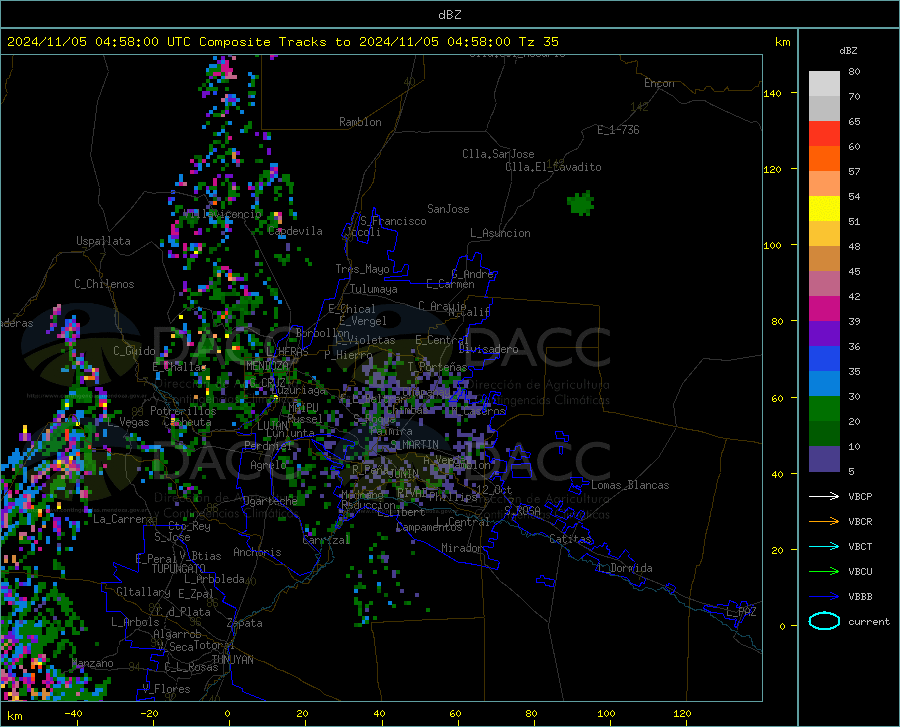Click the blue VBBB arrow in legend
900x727 pixels.
[x=824, y=597]
